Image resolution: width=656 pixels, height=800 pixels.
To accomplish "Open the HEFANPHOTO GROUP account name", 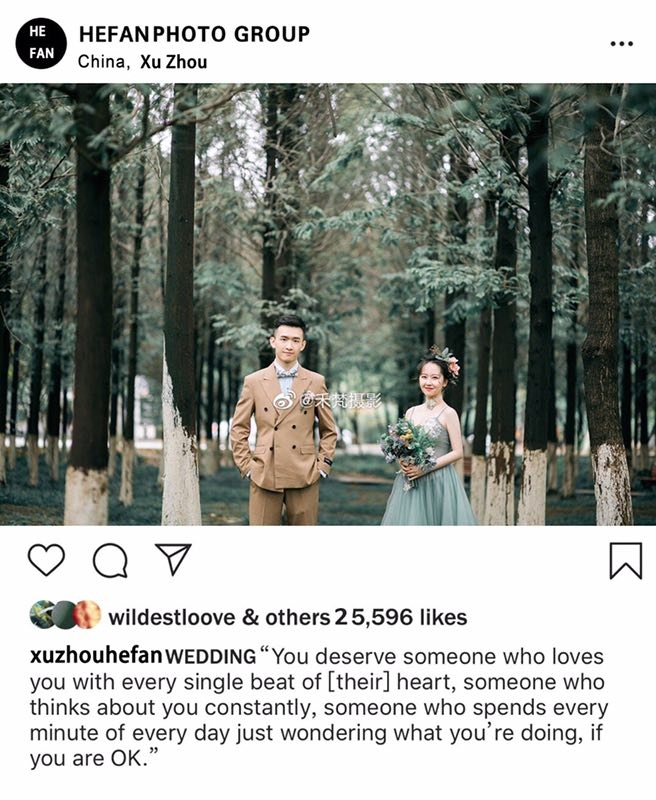I will [194, 34].
